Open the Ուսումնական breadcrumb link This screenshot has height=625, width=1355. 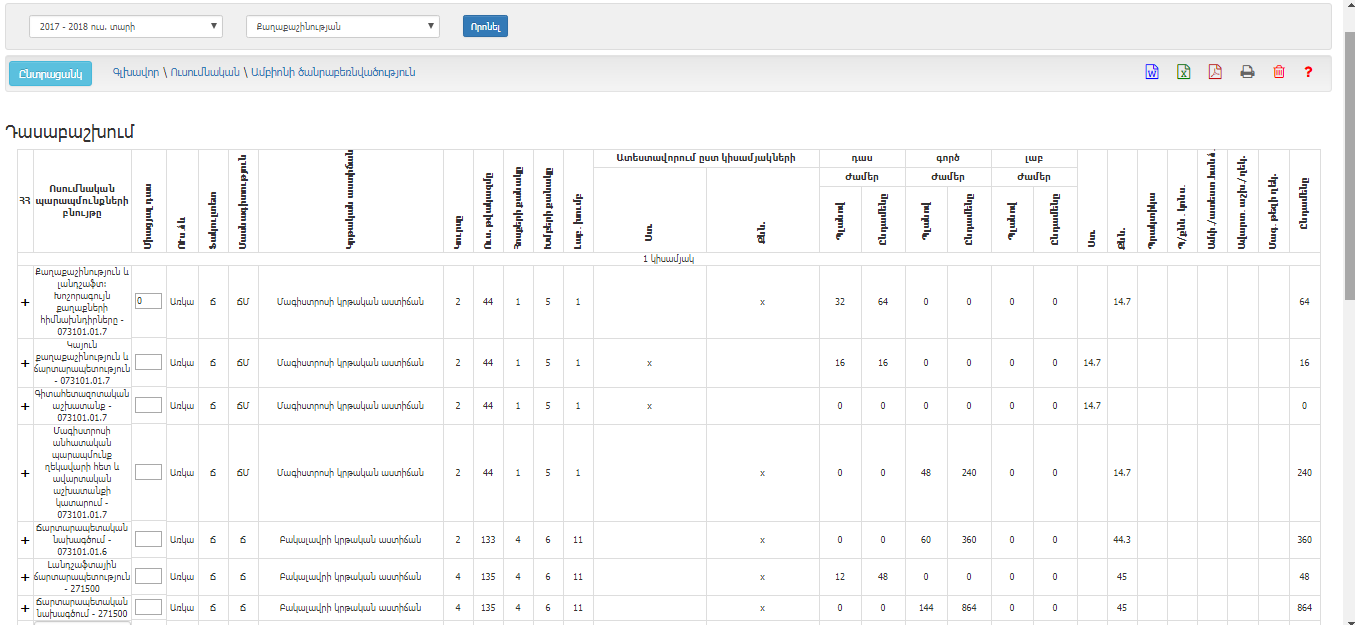[x=205, y=72]
